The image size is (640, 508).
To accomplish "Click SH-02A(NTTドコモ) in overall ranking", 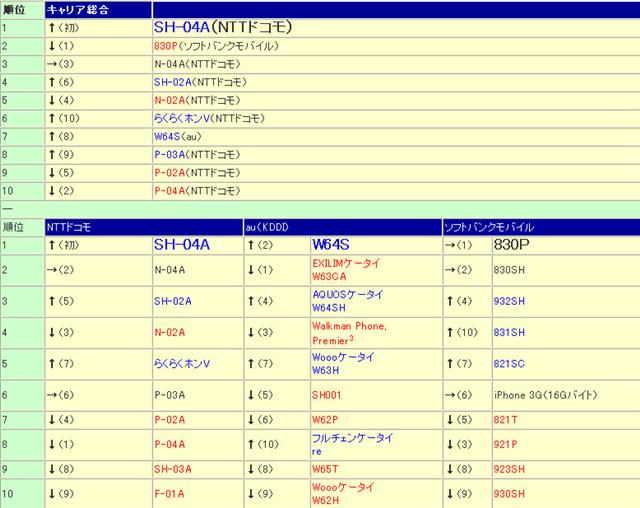I will tap(200, 82).
